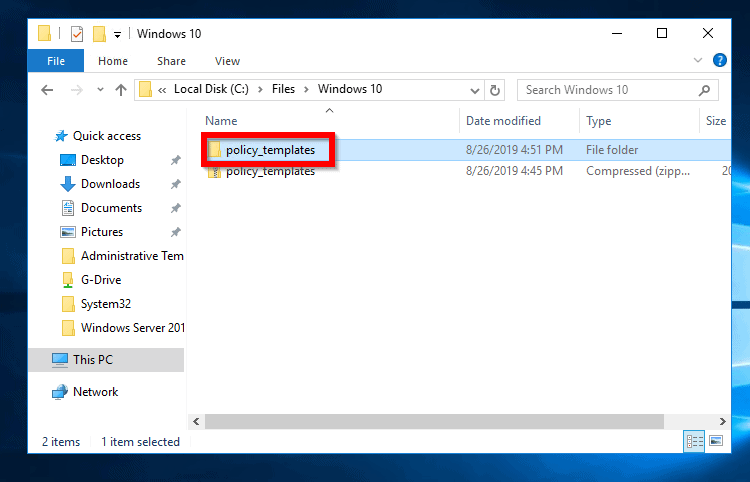Click the Back navigation arrow

point(47,90)
